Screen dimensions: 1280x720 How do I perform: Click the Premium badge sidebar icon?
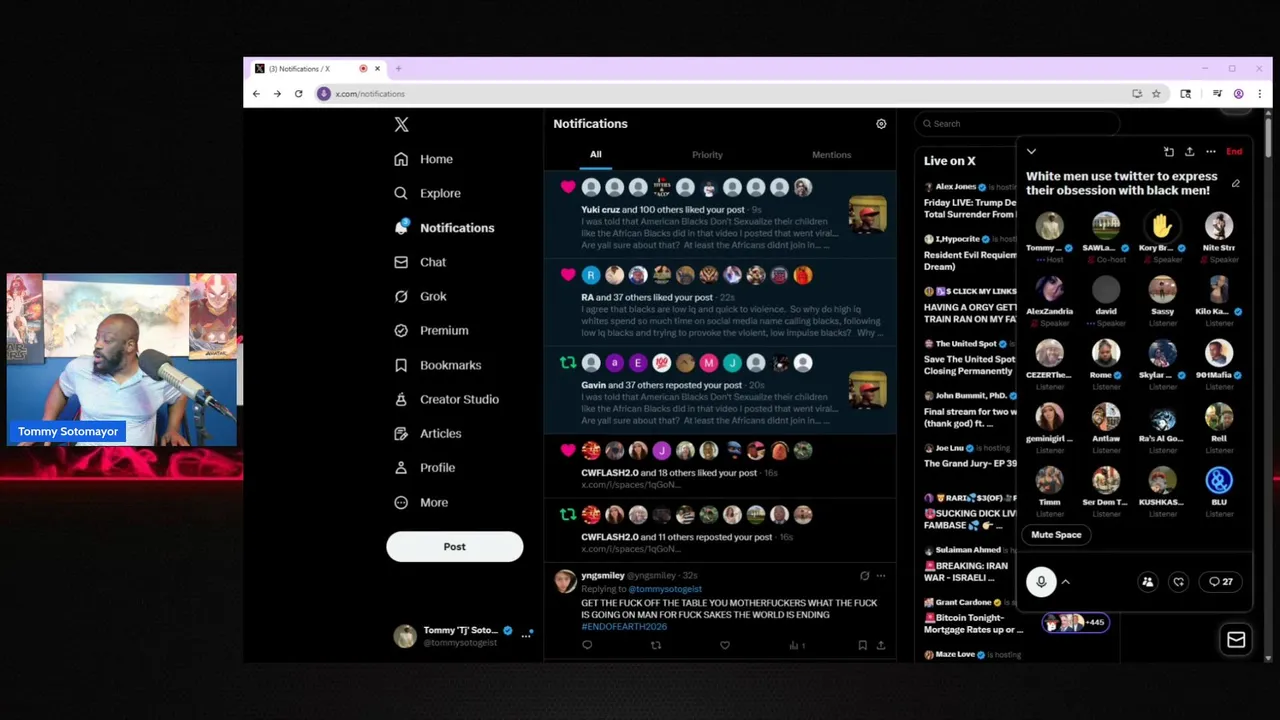401,330
